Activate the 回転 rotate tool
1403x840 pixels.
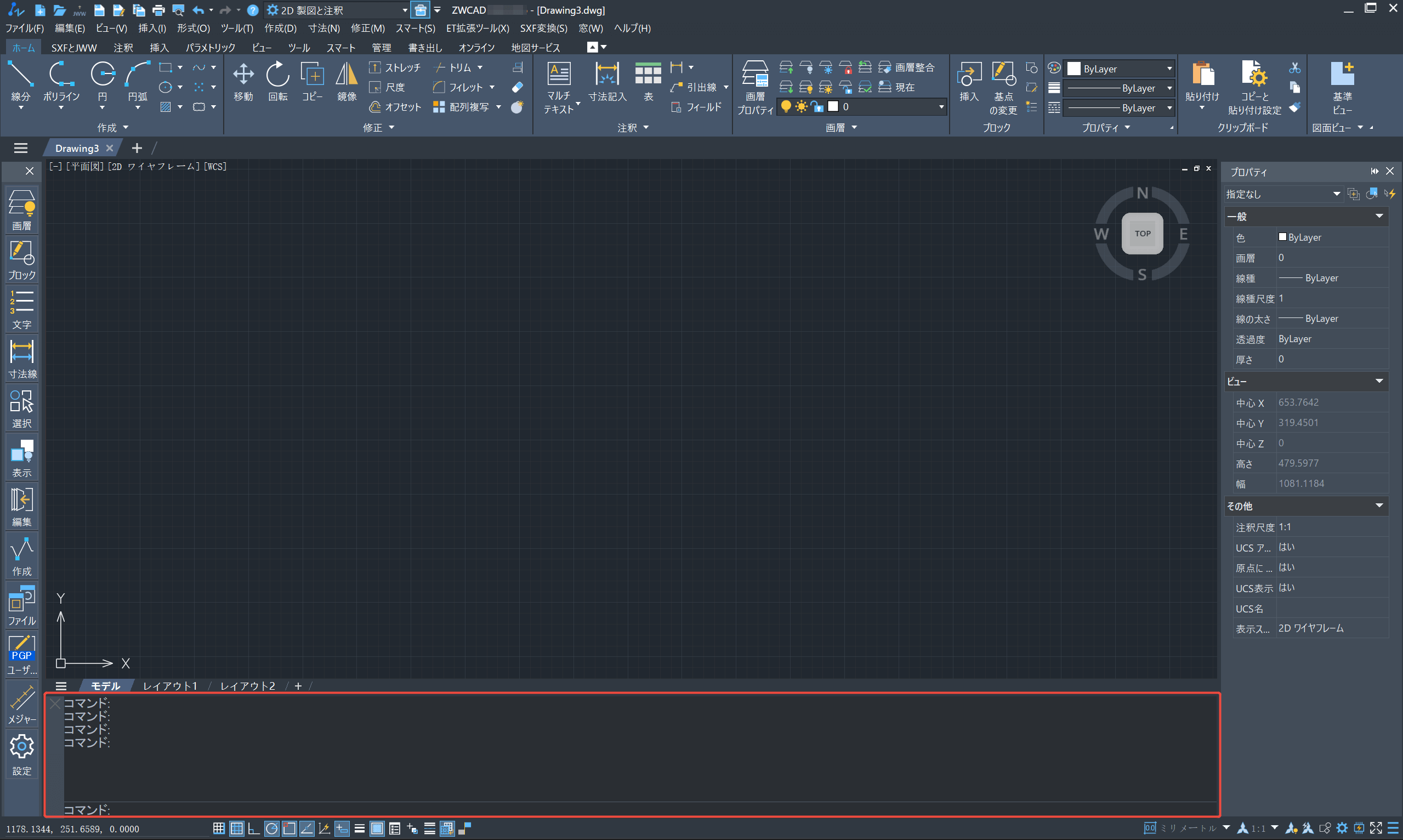coord(278,82)
